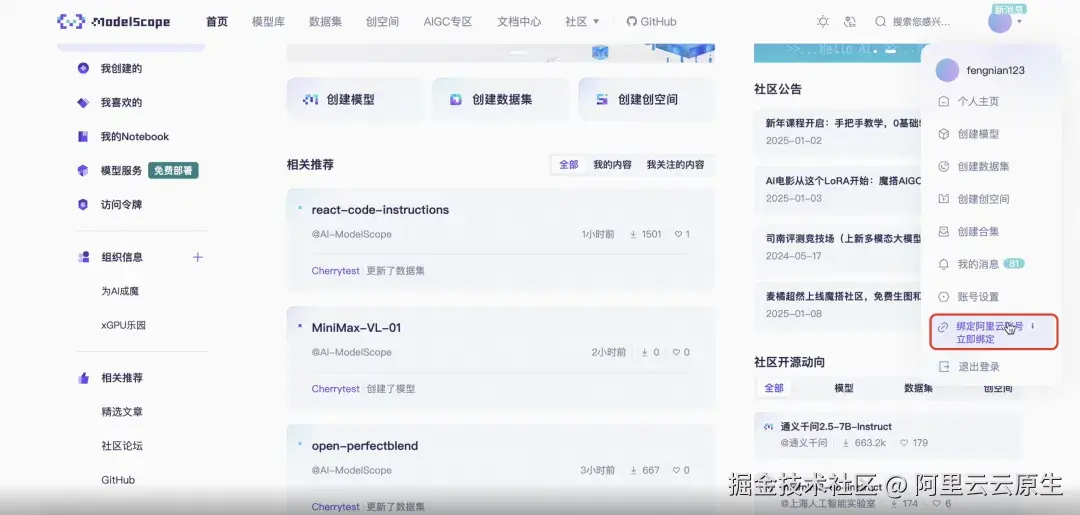This screenshot has width=1080, height=515.
Task: Select the 全部 tab under 相关推荐
Action: click(568, 165)
